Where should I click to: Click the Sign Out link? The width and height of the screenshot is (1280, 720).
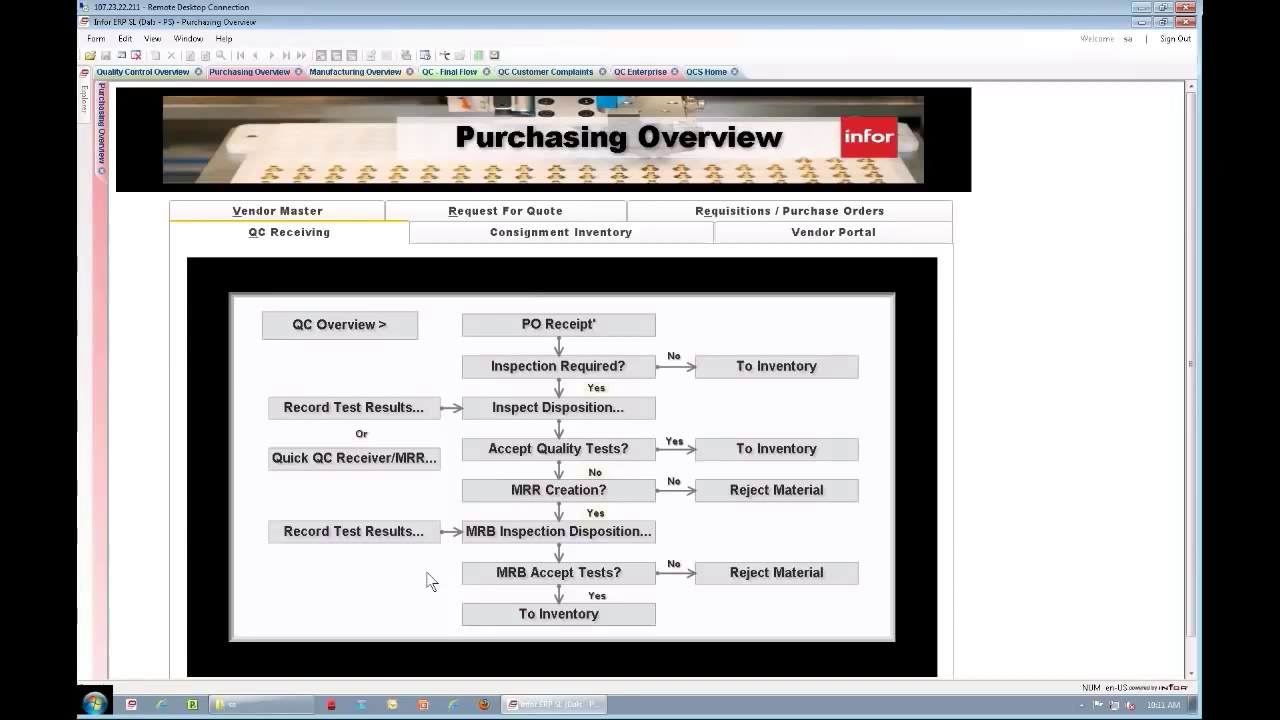[1175, 39]
